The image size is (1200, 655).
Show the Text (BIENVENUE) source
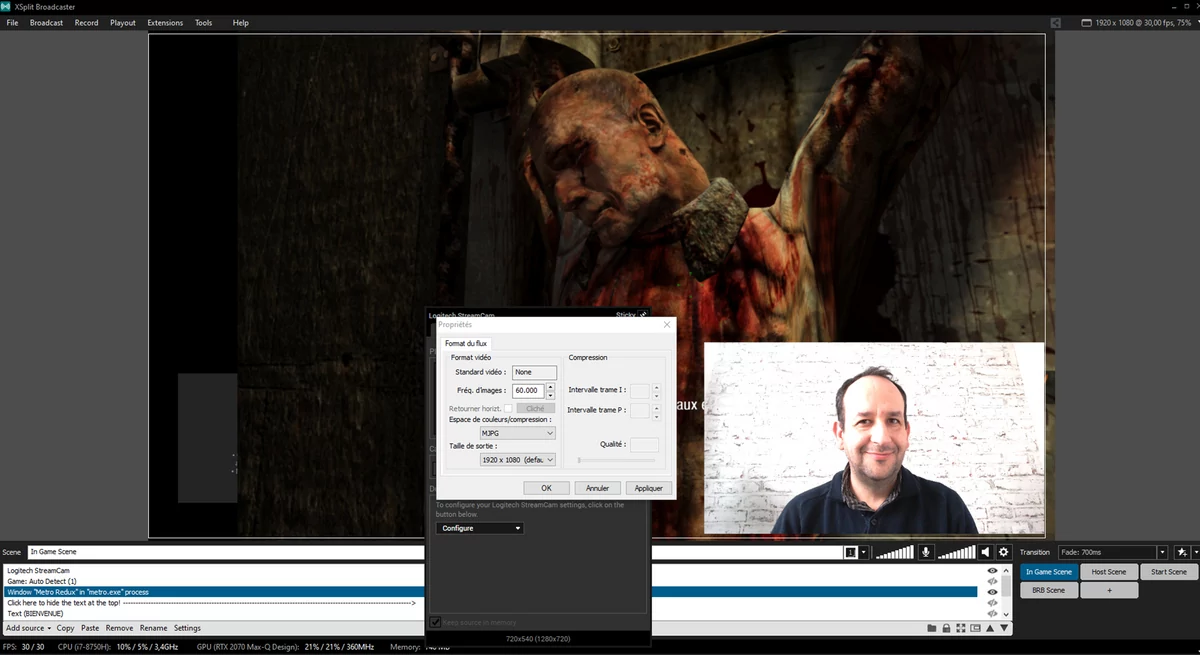click(x=992, y=613)
